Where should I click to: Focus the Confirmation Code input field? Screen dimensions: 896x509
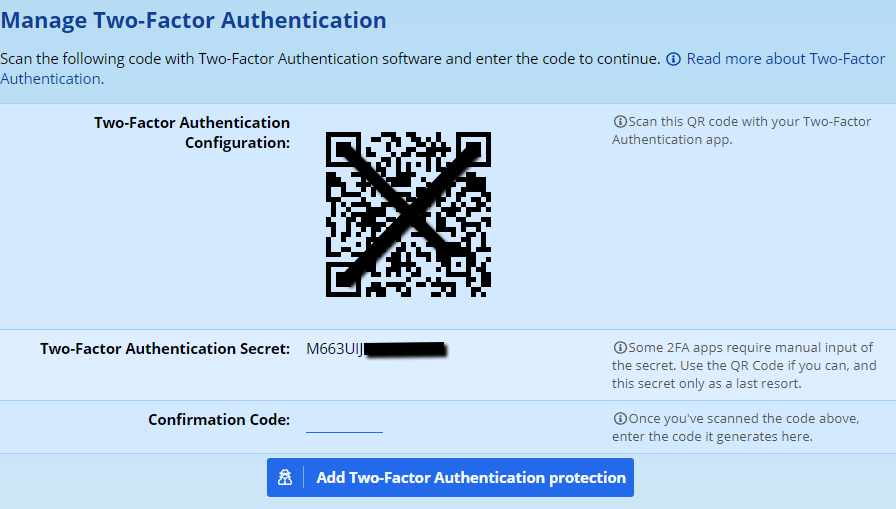click(344, 421)
